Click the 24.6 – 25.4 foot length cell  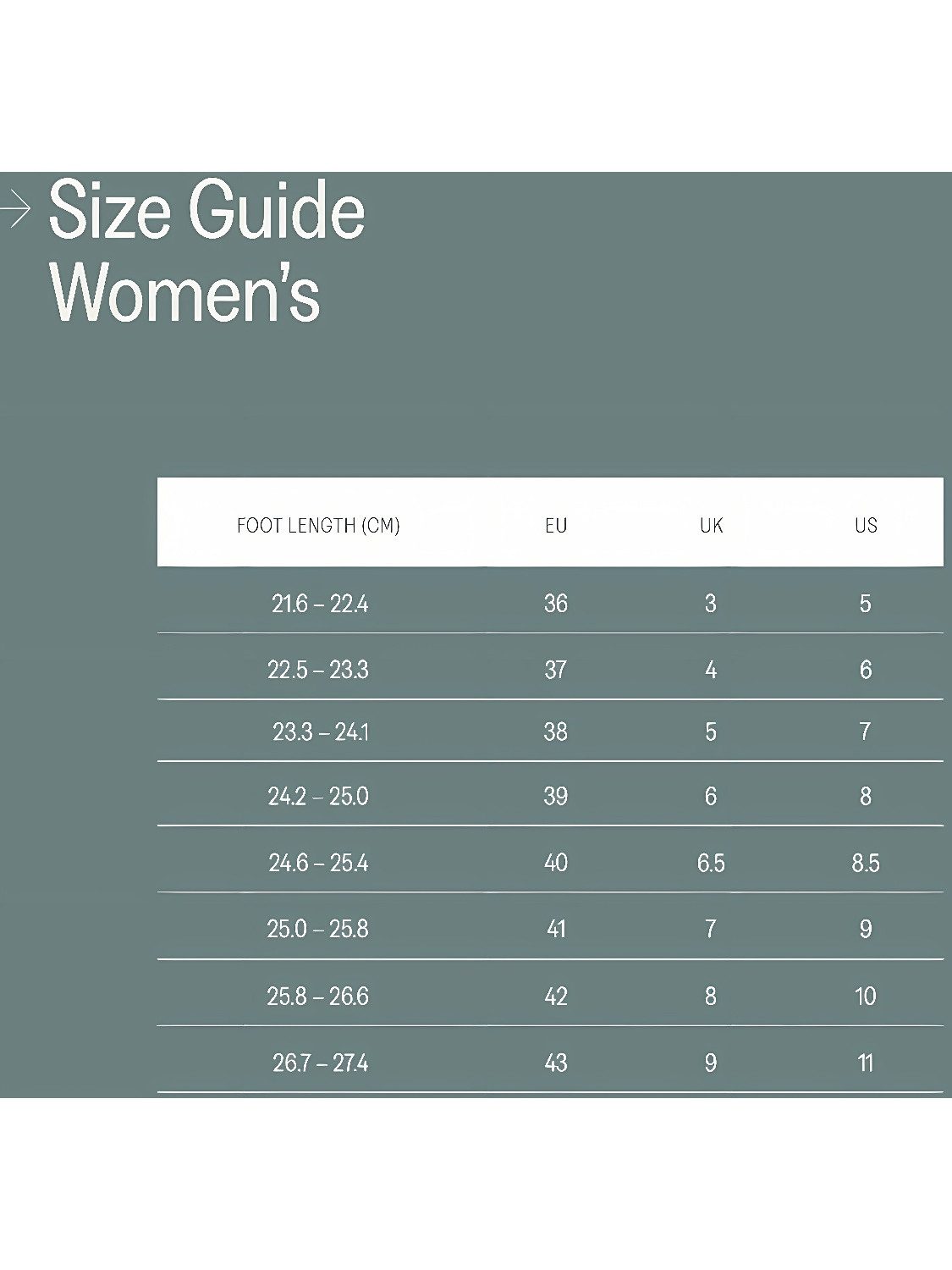(x=318, y=863)
